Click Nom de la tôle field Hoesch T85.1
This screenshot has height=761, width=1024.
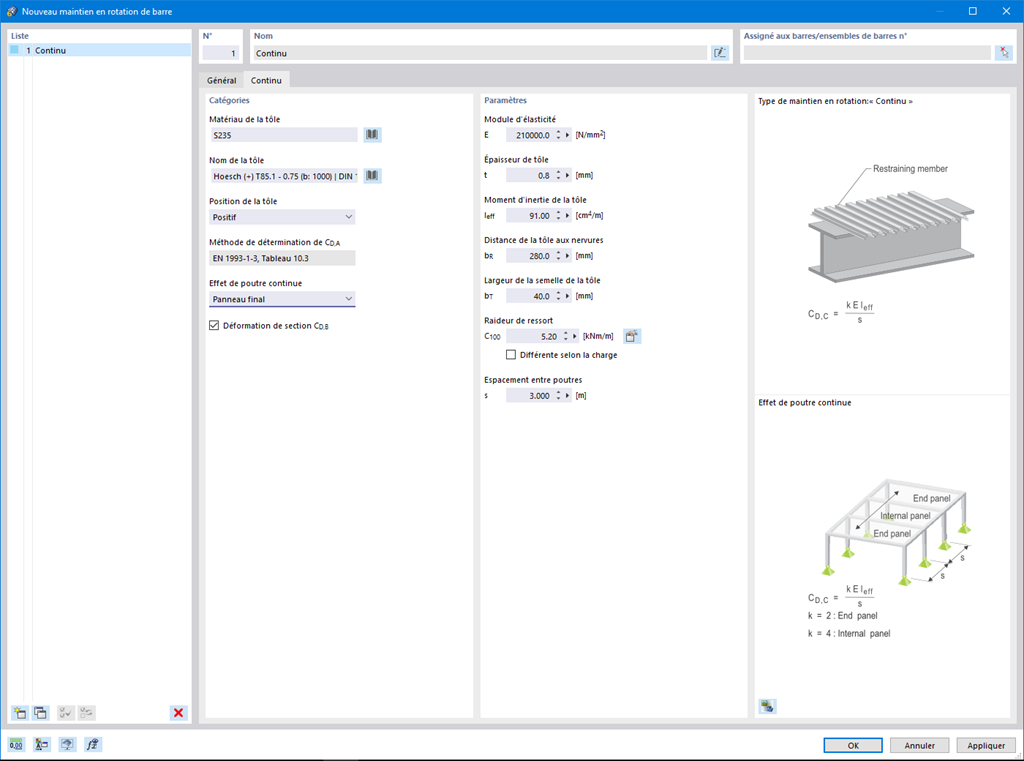pyautogui.click(x=283, y=176)
